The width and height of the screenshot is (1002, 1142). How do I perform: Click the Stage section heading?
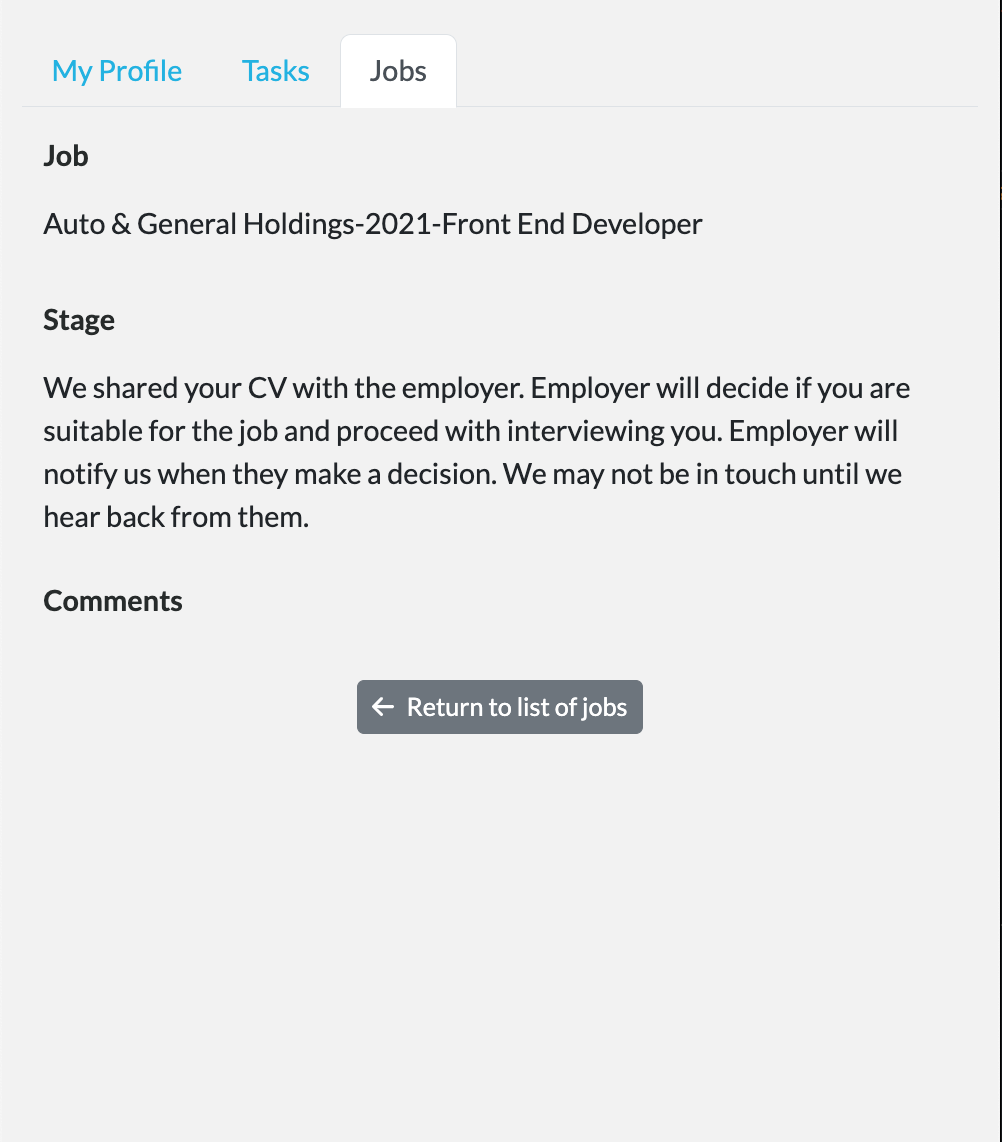(x=79, y=319)
